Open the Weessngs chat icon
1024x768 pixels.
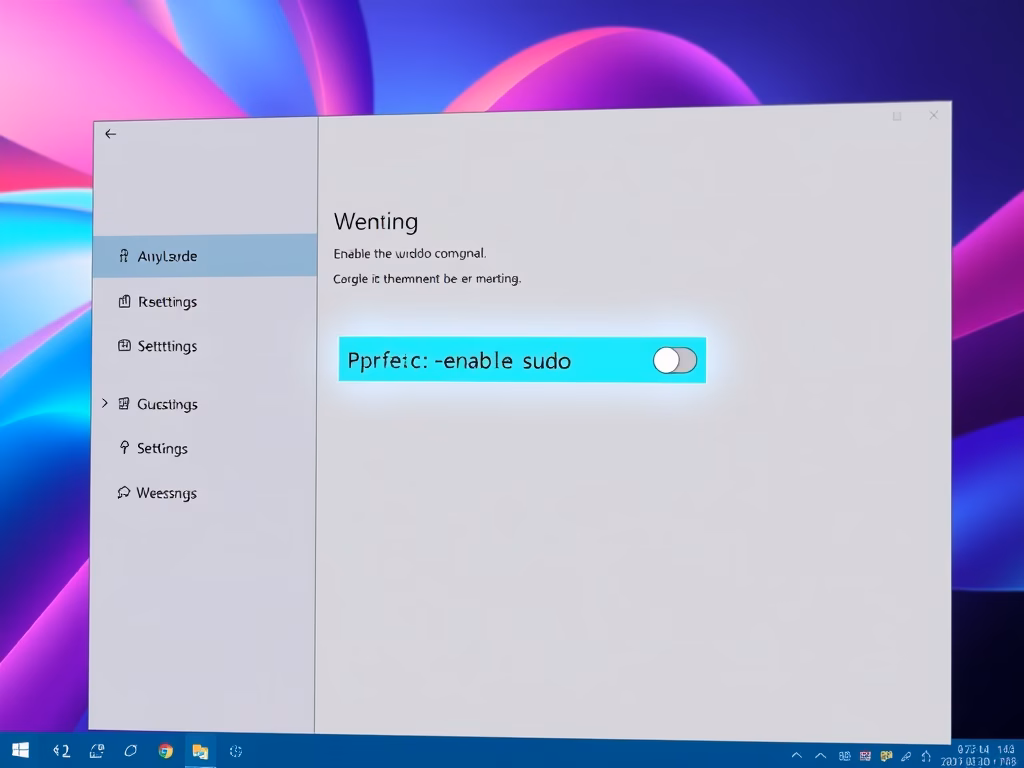[x=123, y=493]
